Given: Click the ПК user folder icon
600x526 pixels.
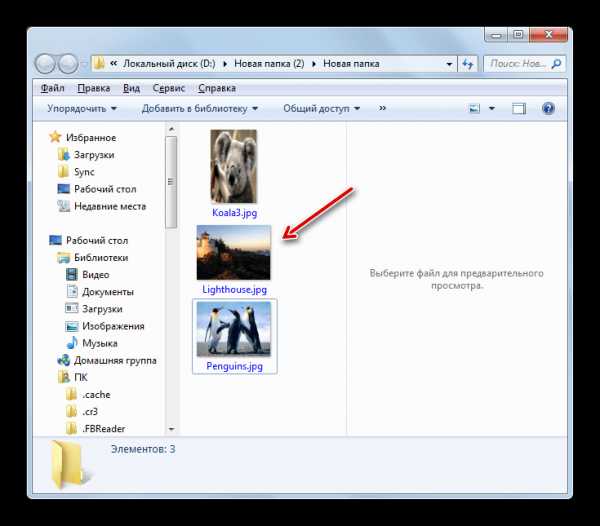Looking at the screenshot, I should point(64,377).
